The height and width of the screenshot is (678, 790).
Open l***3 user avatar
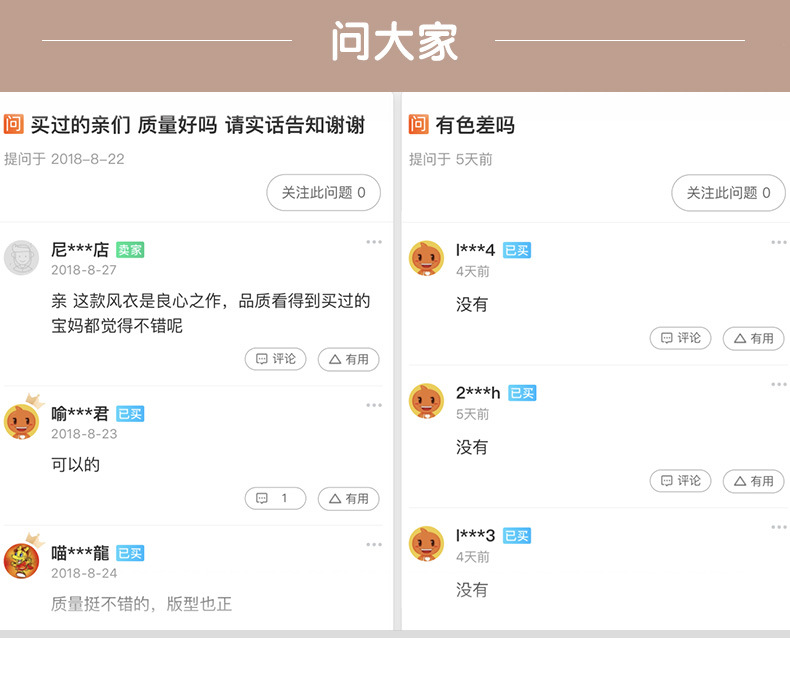tap(426, 544)
